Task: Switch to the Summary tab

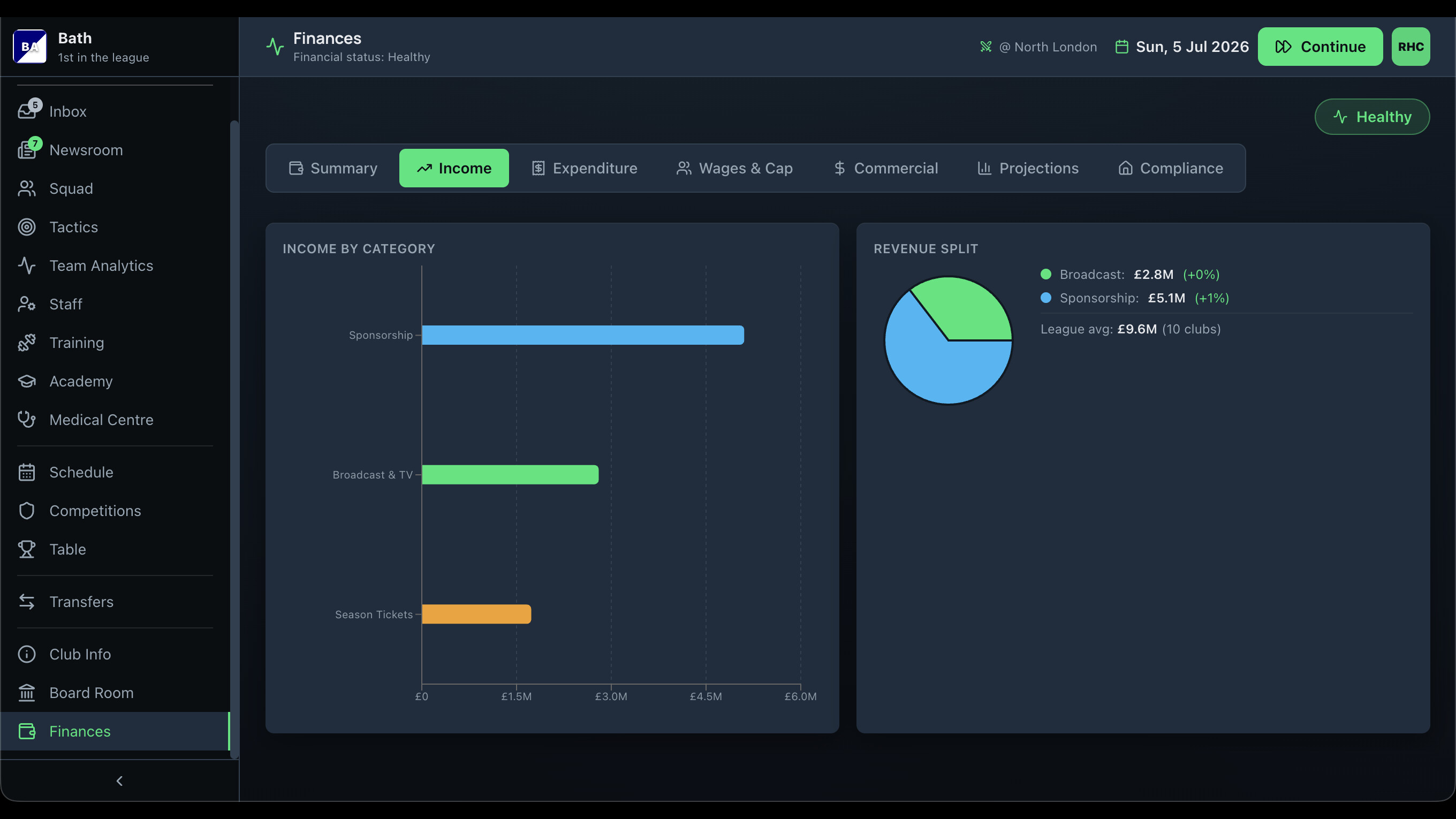Action: (x=333, y=168)
